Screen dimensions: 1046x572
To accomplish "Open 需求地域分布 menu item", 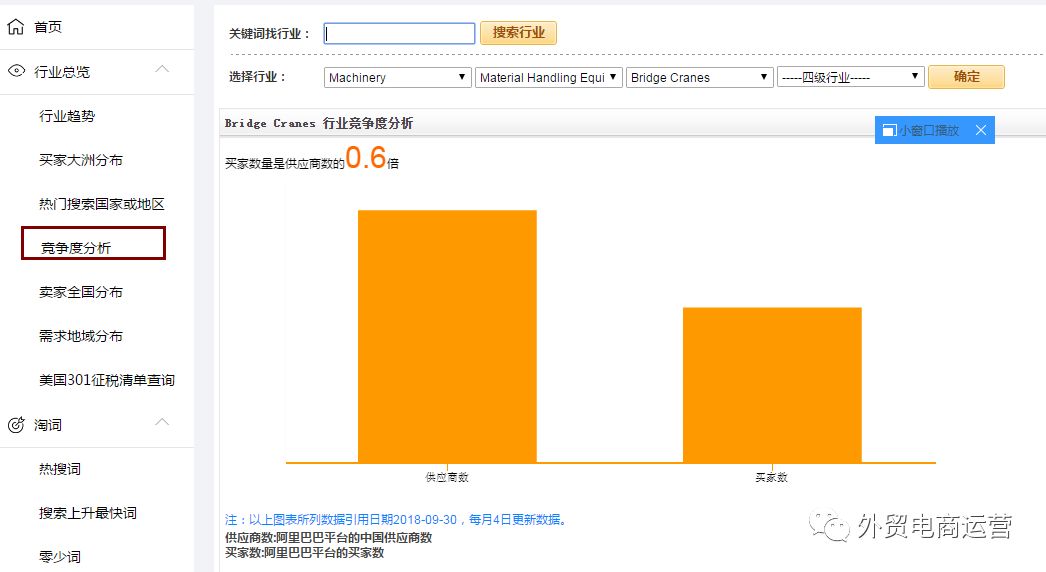I will click(x=81, y=336).
